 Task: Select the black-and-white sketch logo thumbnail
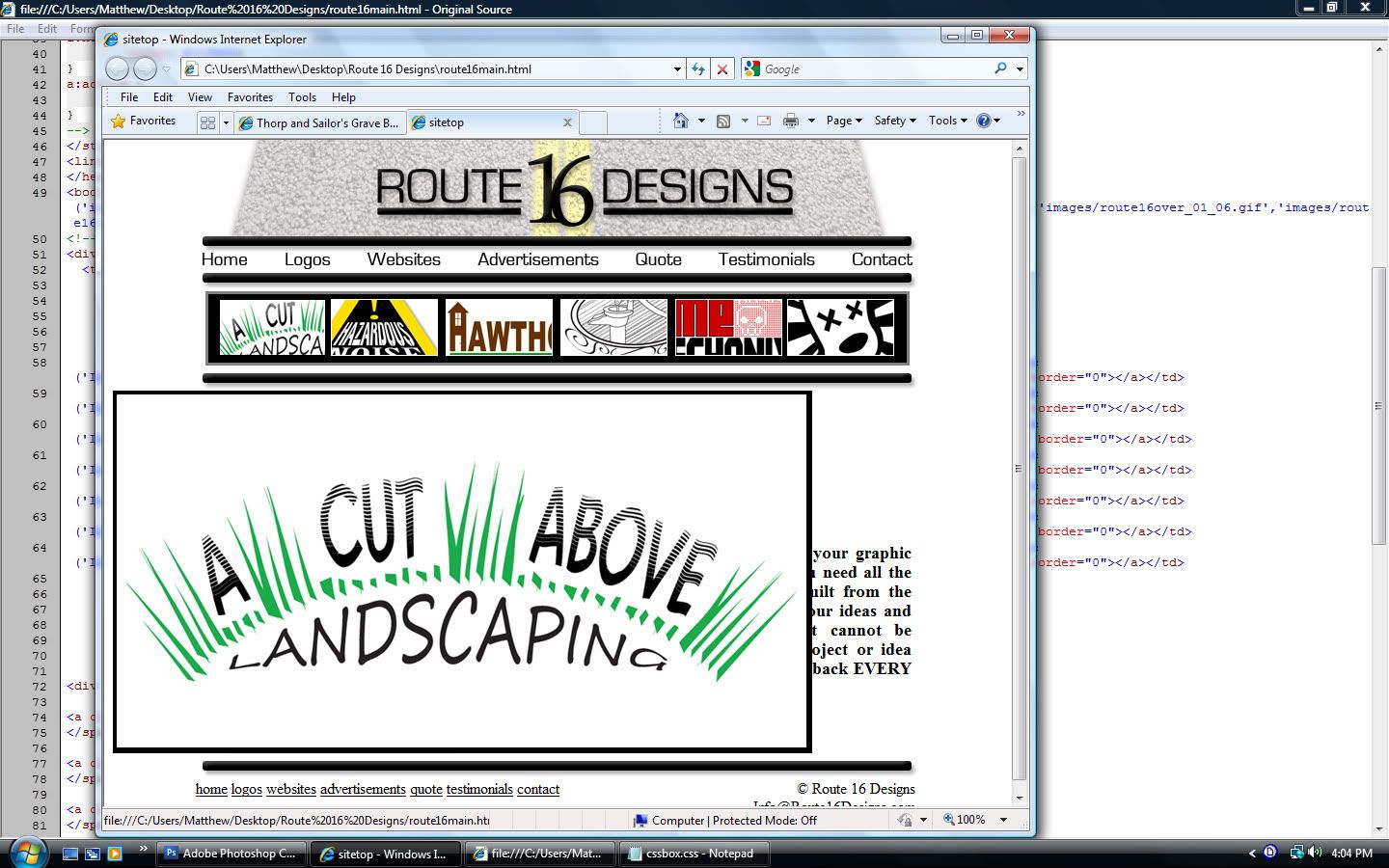click(613, 328)
